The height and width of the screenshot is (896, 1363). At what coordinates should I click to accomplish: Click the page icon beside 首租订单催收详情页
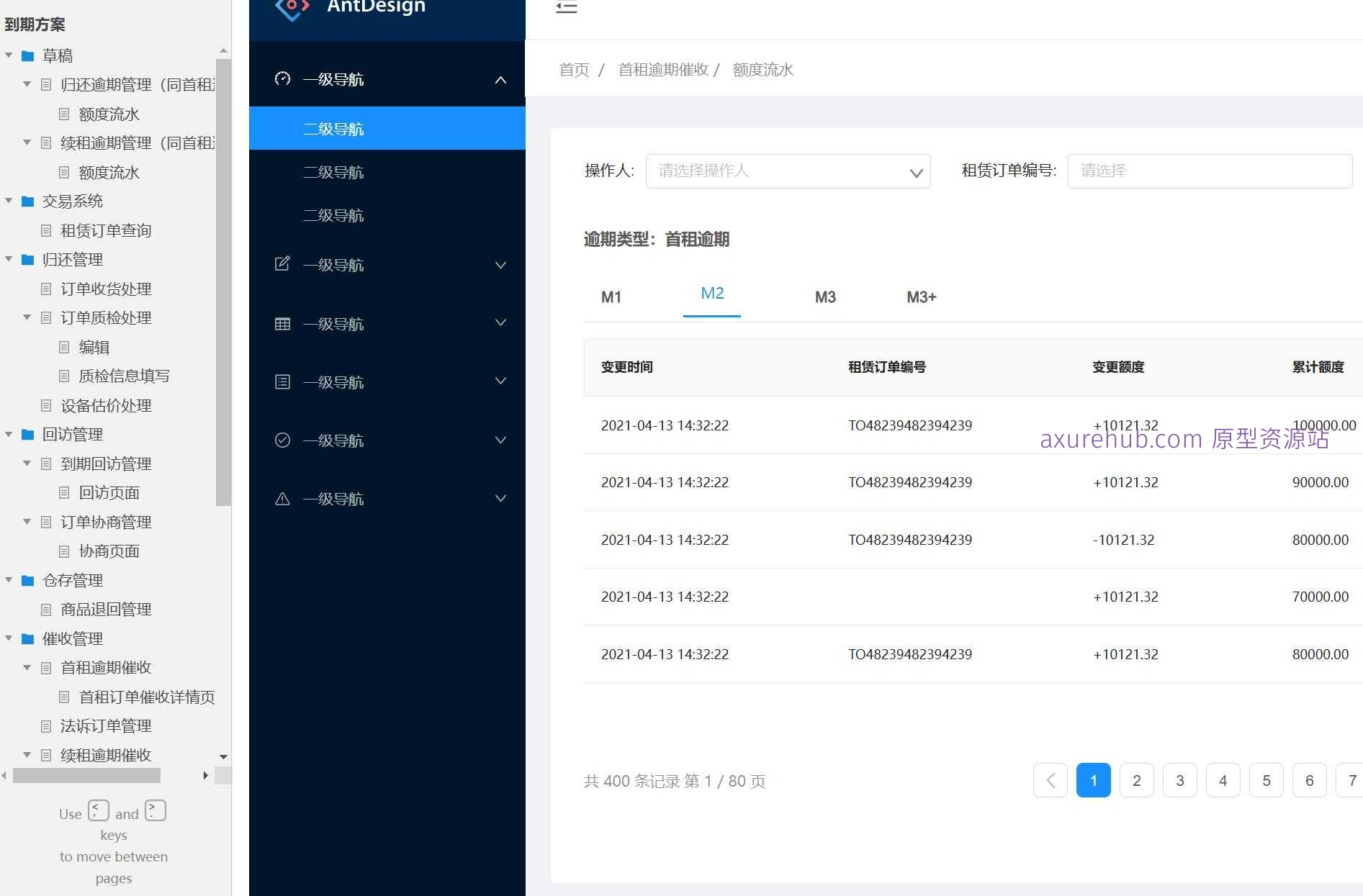[65, 697]
